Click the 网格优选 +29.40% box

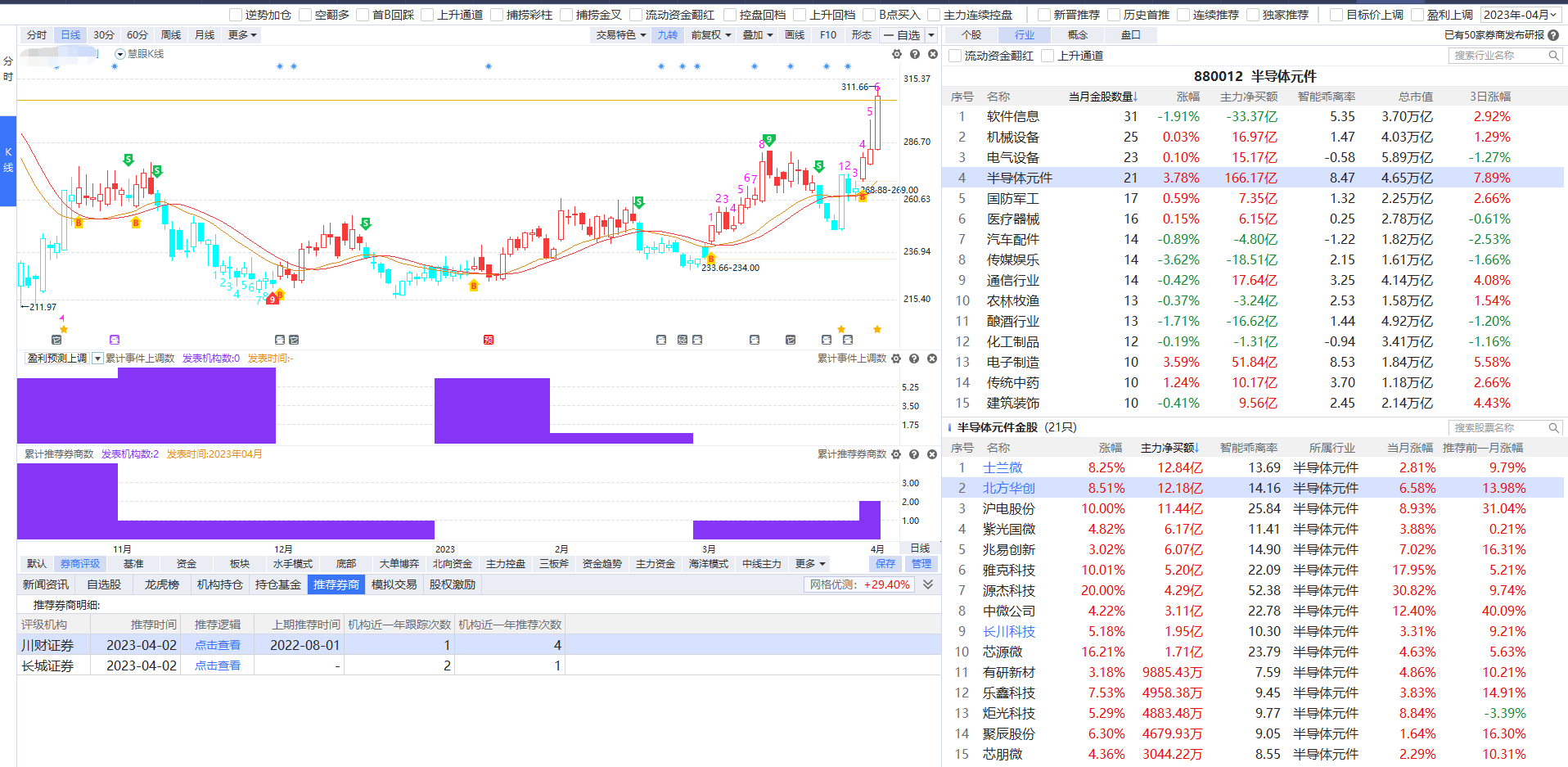click(859, 584)
